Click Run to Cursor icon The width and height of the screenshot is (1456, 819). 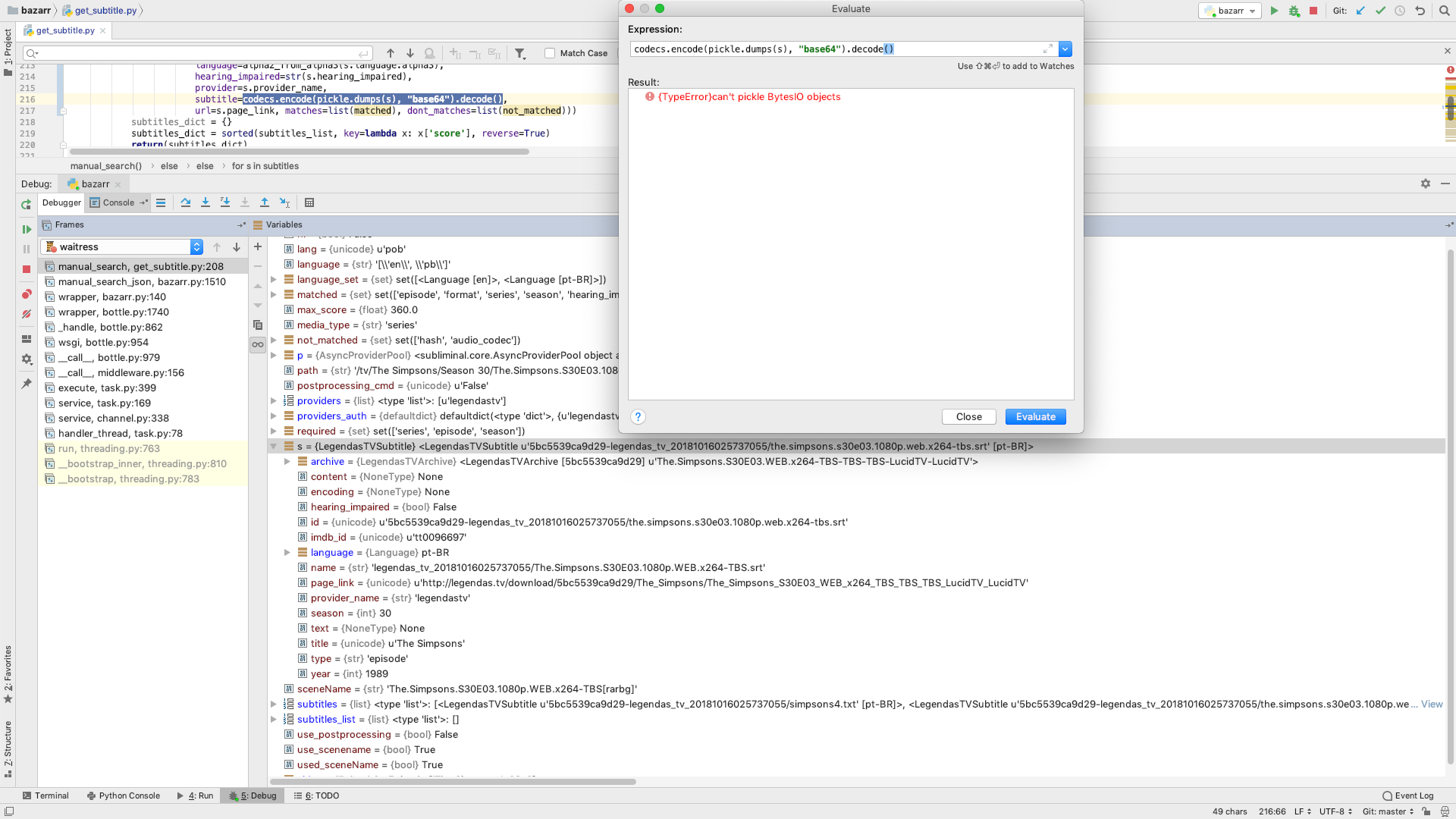coord(285,202)
